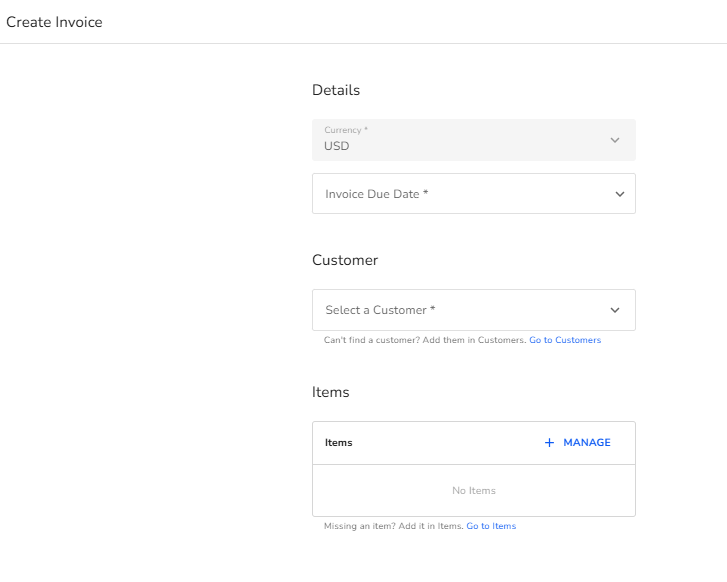Click the USD value text
Viewport: 727px width, 582px height.
click(x=337, y=146)
